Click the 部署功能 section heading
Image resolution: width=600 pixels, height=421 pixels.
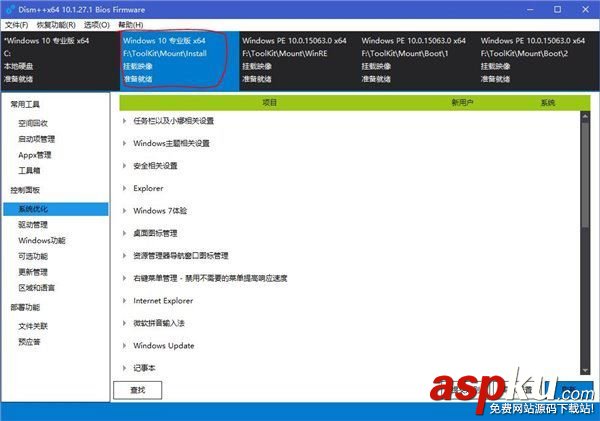(25, 307)
